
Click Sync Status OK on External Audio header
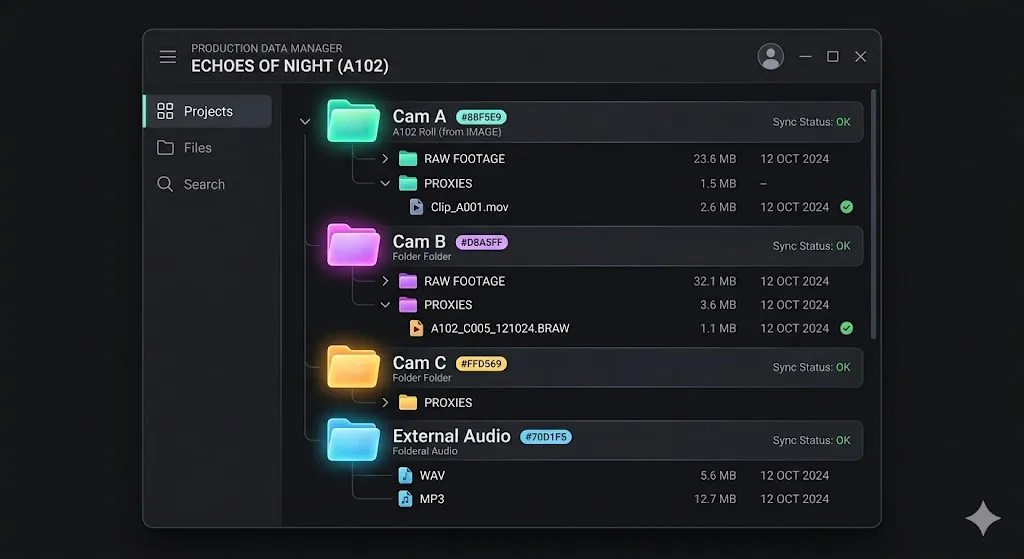pyautogui.click(x=812, y=441)
